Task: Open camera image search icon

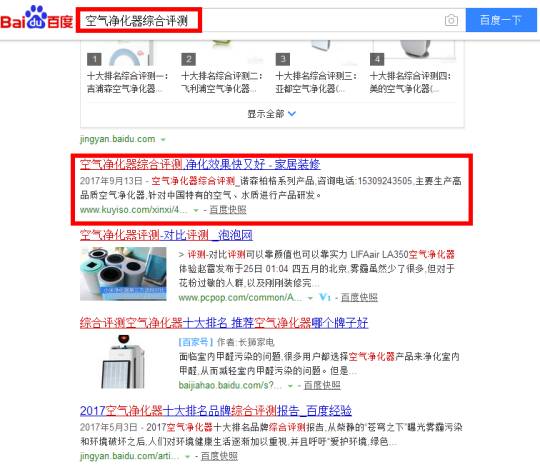Action: [x=451, y=20]
